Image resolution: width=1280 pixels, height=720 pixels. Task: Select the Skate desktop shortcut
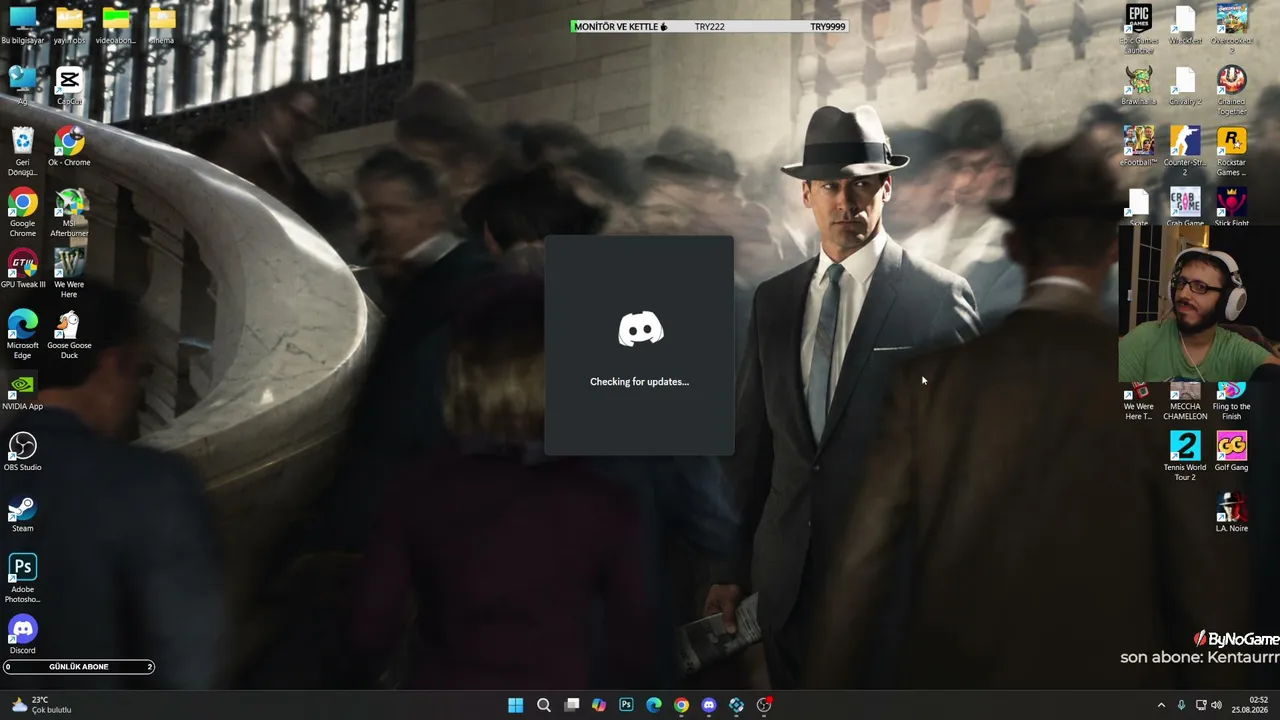point(1138,207)
